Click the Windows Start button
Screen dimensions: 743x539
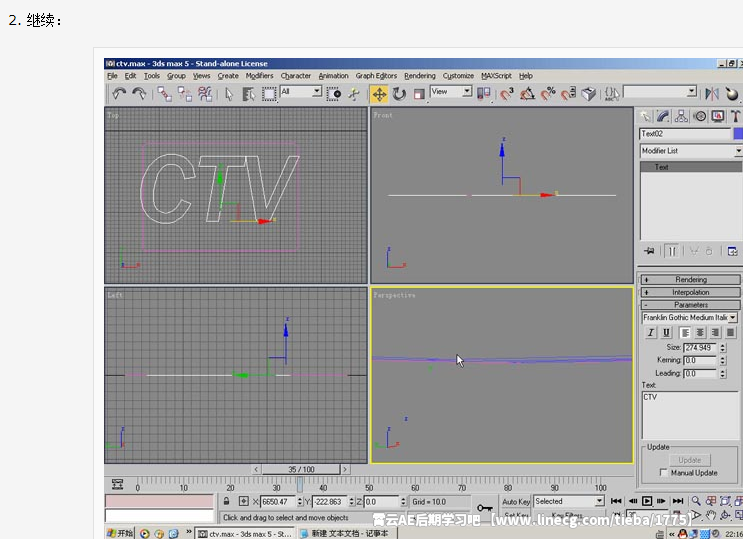tap(120, 533)
